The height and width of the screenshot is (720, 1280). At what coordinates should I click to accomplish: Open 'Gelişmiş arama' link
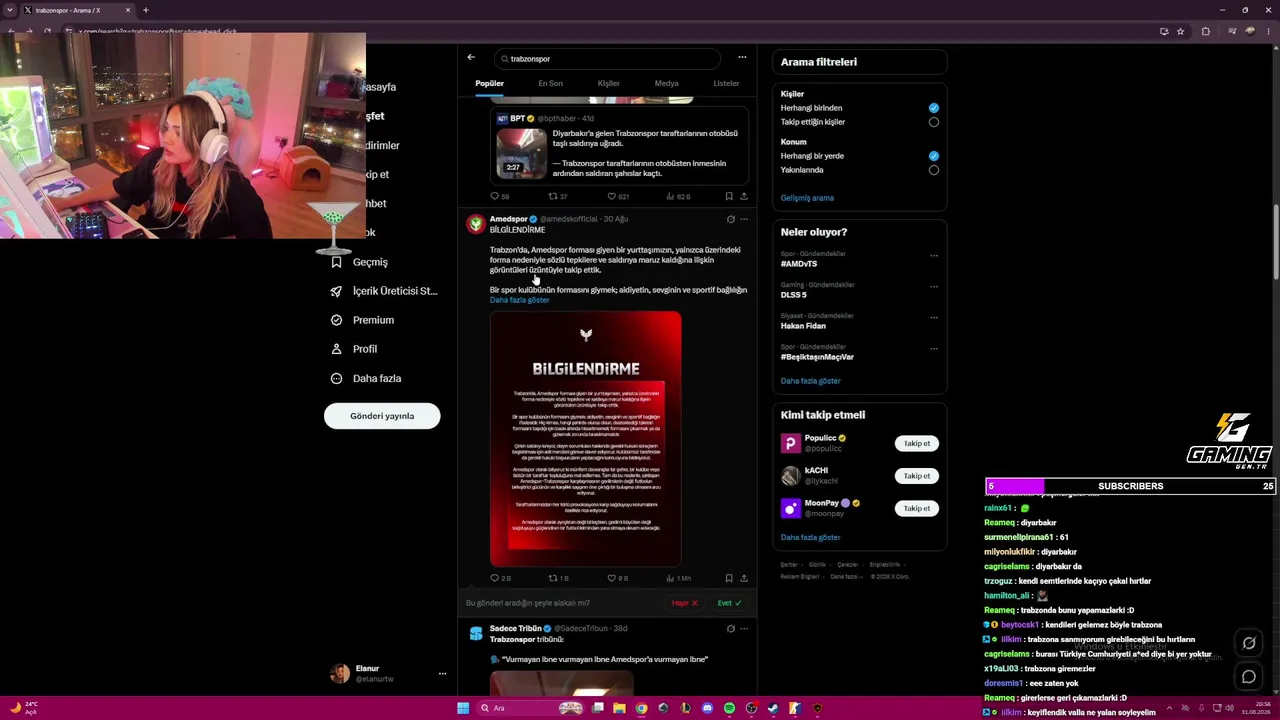pos(807,198)
